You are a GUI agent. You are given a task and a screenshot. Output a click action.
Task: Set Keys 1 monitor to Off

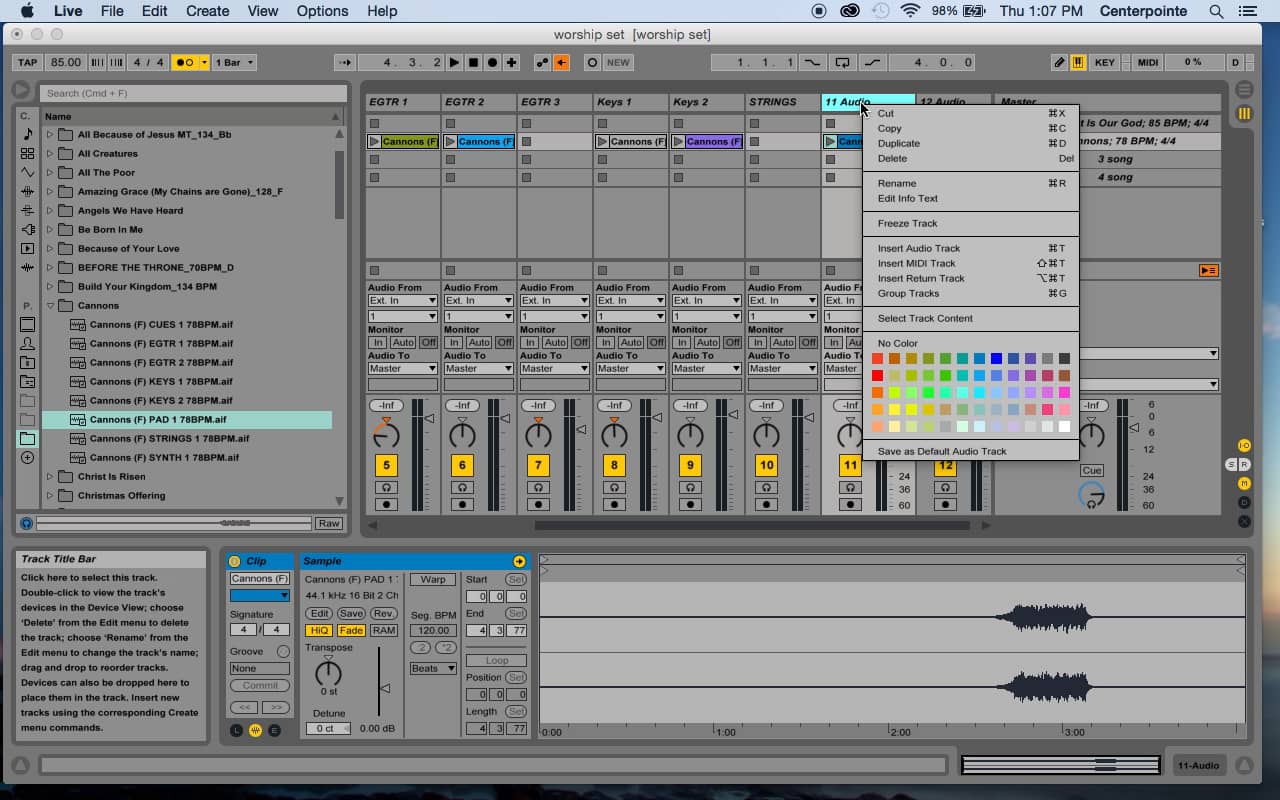[x=656, y=342]
